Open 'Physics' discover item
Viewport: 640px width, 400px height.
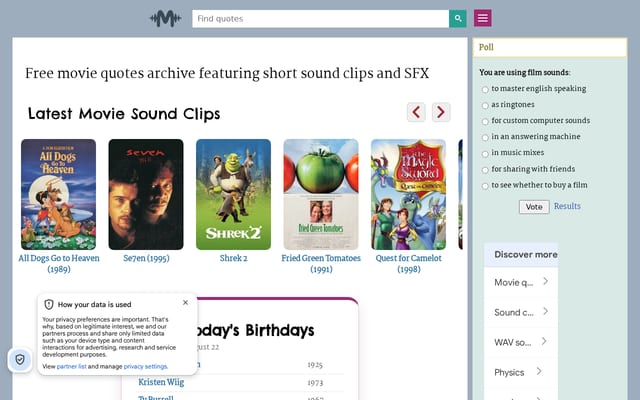tap(521, 373)
